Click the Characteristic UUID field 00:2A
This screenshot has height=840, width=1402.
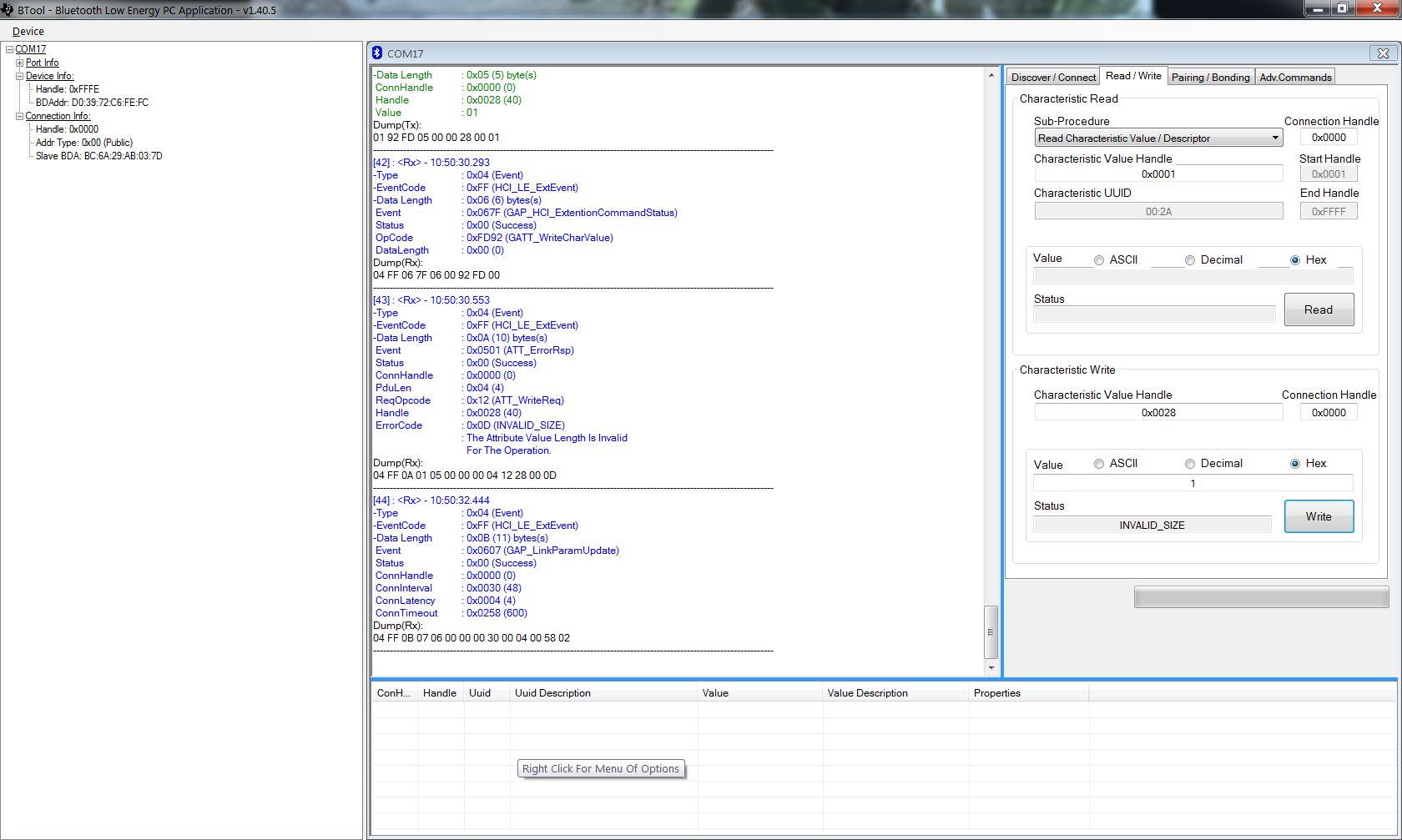click(1158, 211)
